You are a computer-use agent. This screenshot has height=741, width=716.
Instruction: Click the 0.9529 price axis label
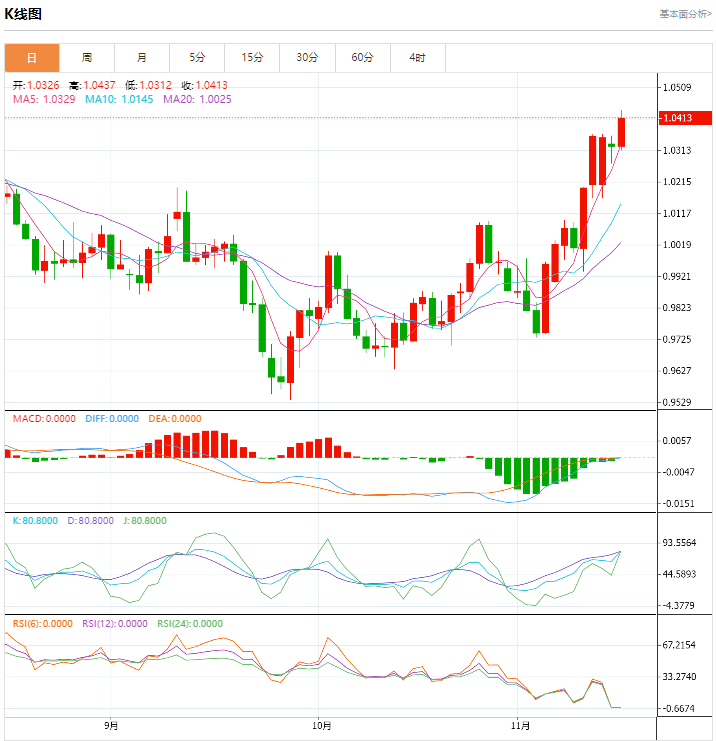click(x=677, y=402)
